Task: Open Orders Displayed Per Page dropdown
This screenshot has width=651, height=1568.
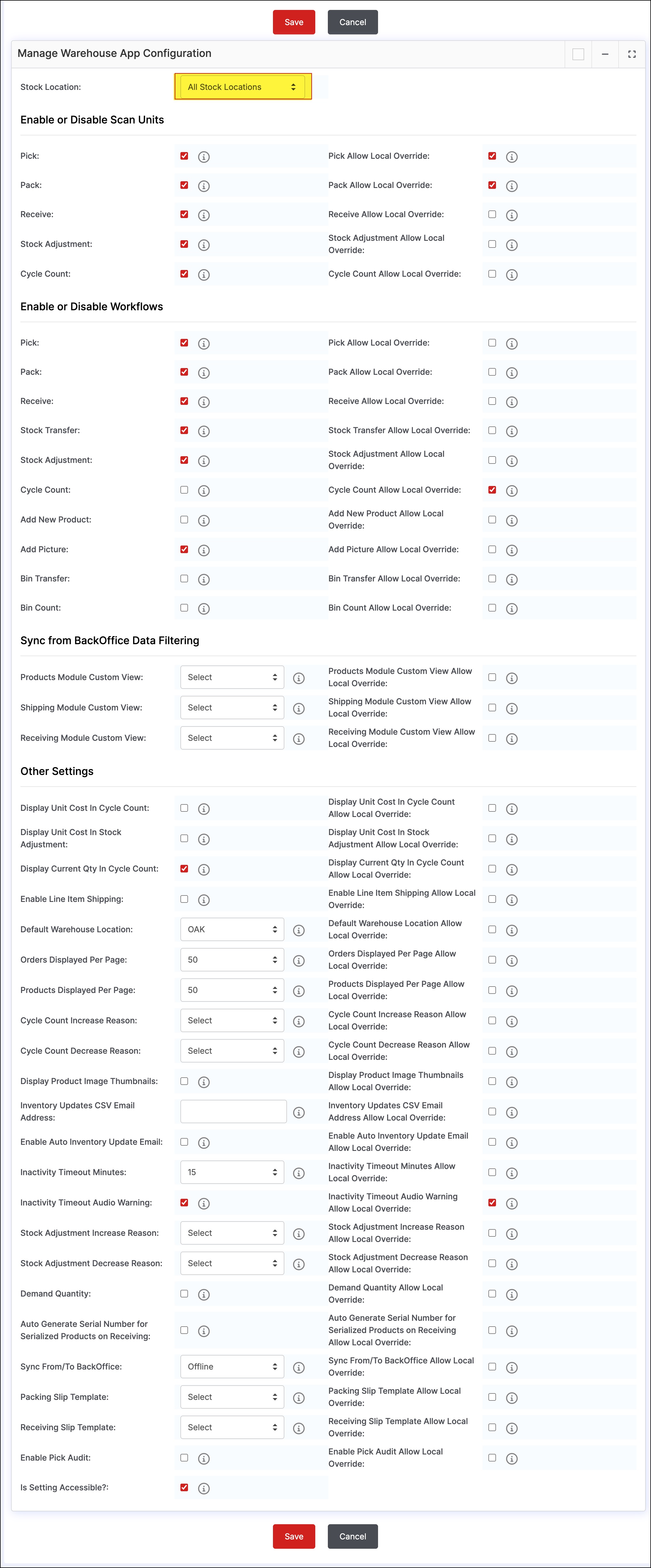Action: pyautogui.click(x=232, y=960)
